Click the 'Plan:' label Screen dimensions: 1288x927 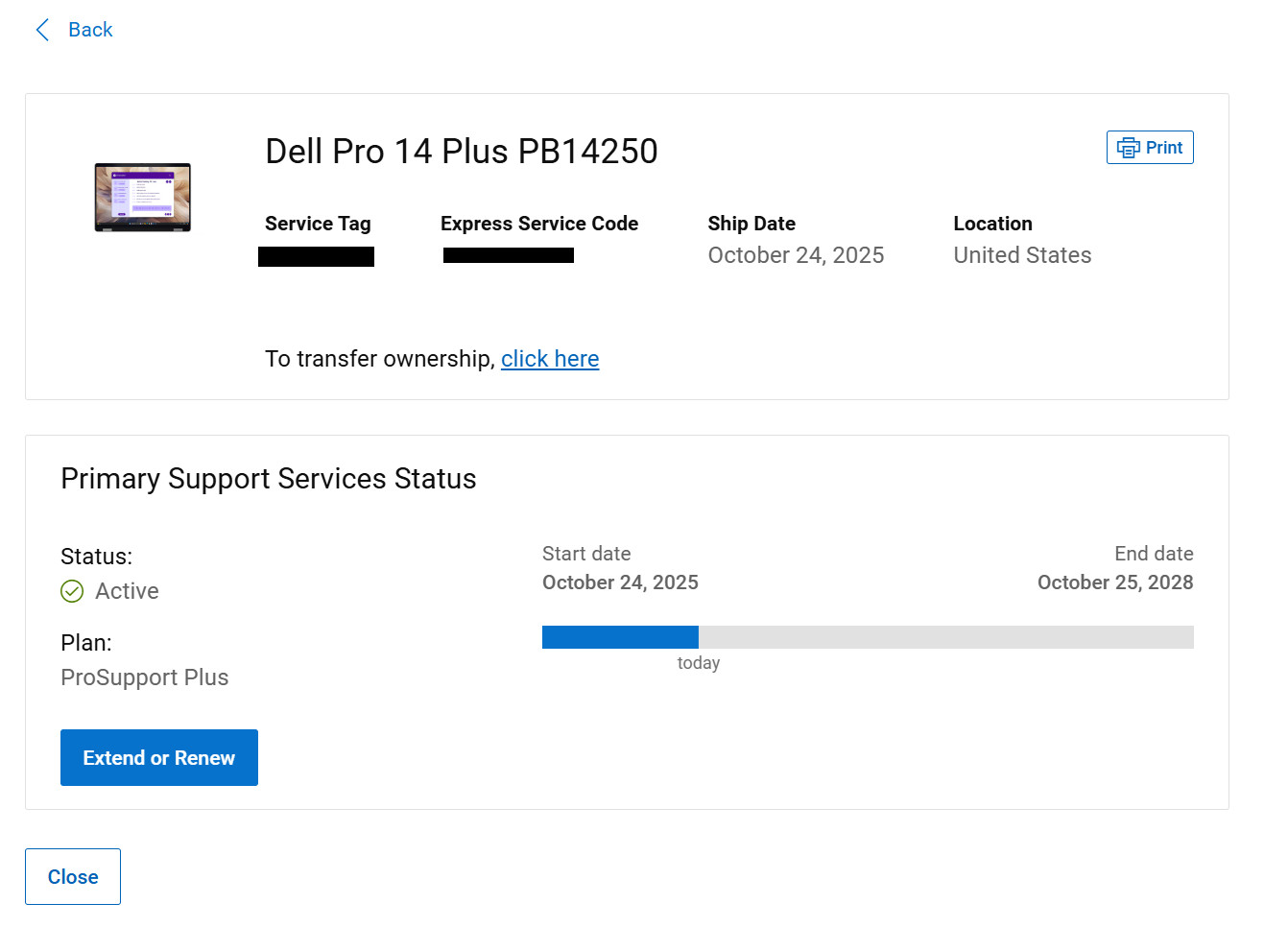(x=86, y=643)
